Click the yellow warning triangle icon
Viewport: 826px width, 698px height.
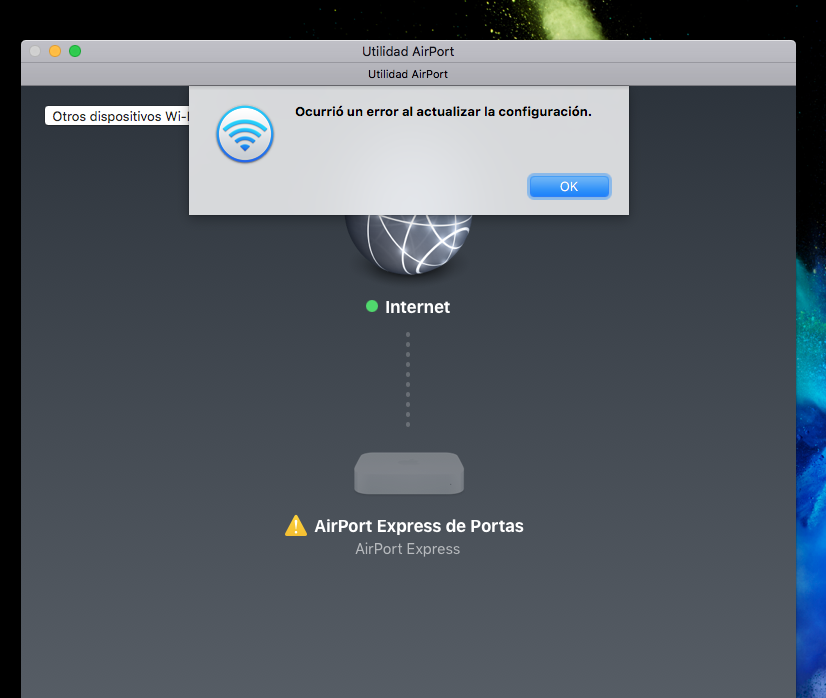296,526
